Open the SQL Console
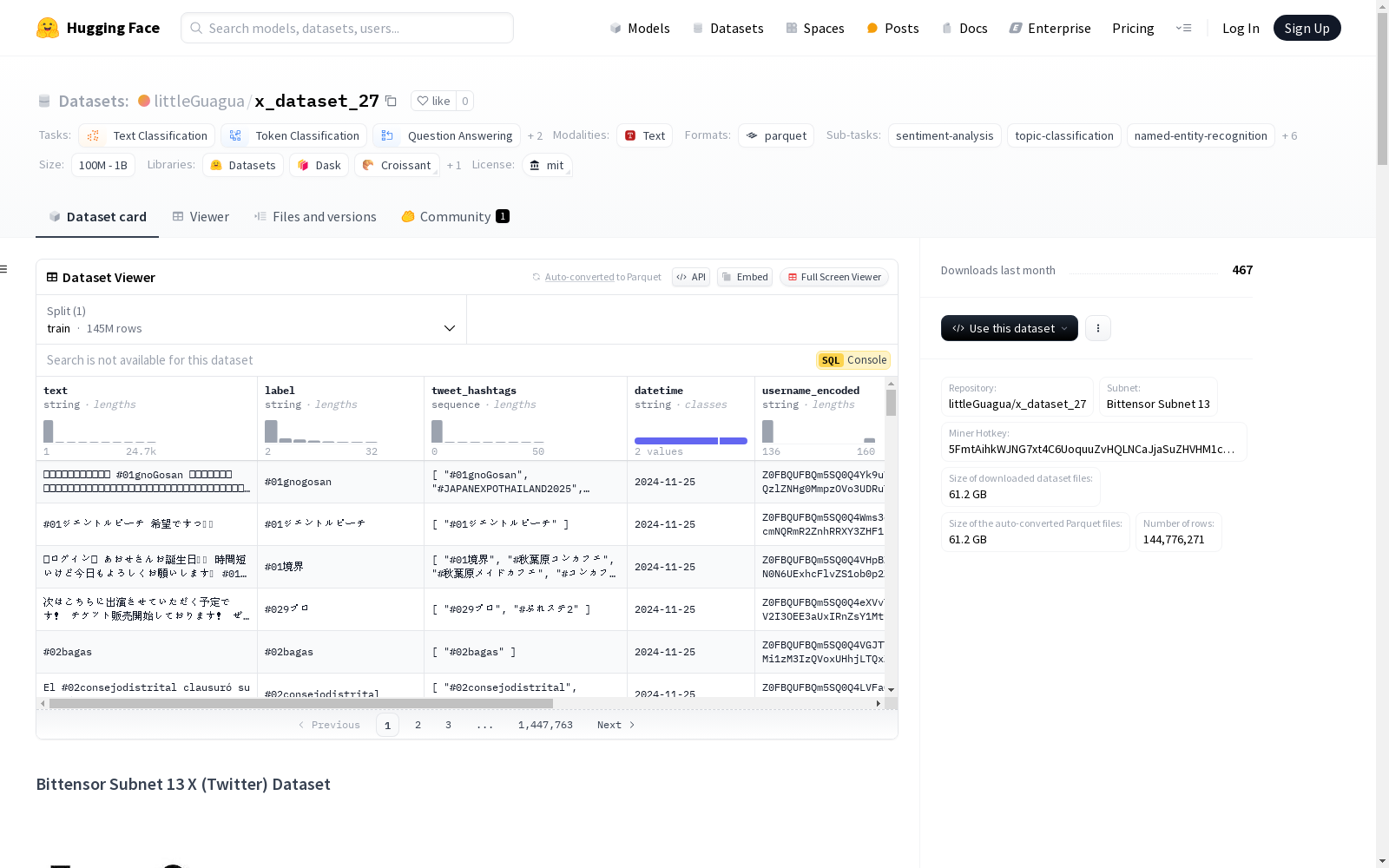 [x=853, y=360]
